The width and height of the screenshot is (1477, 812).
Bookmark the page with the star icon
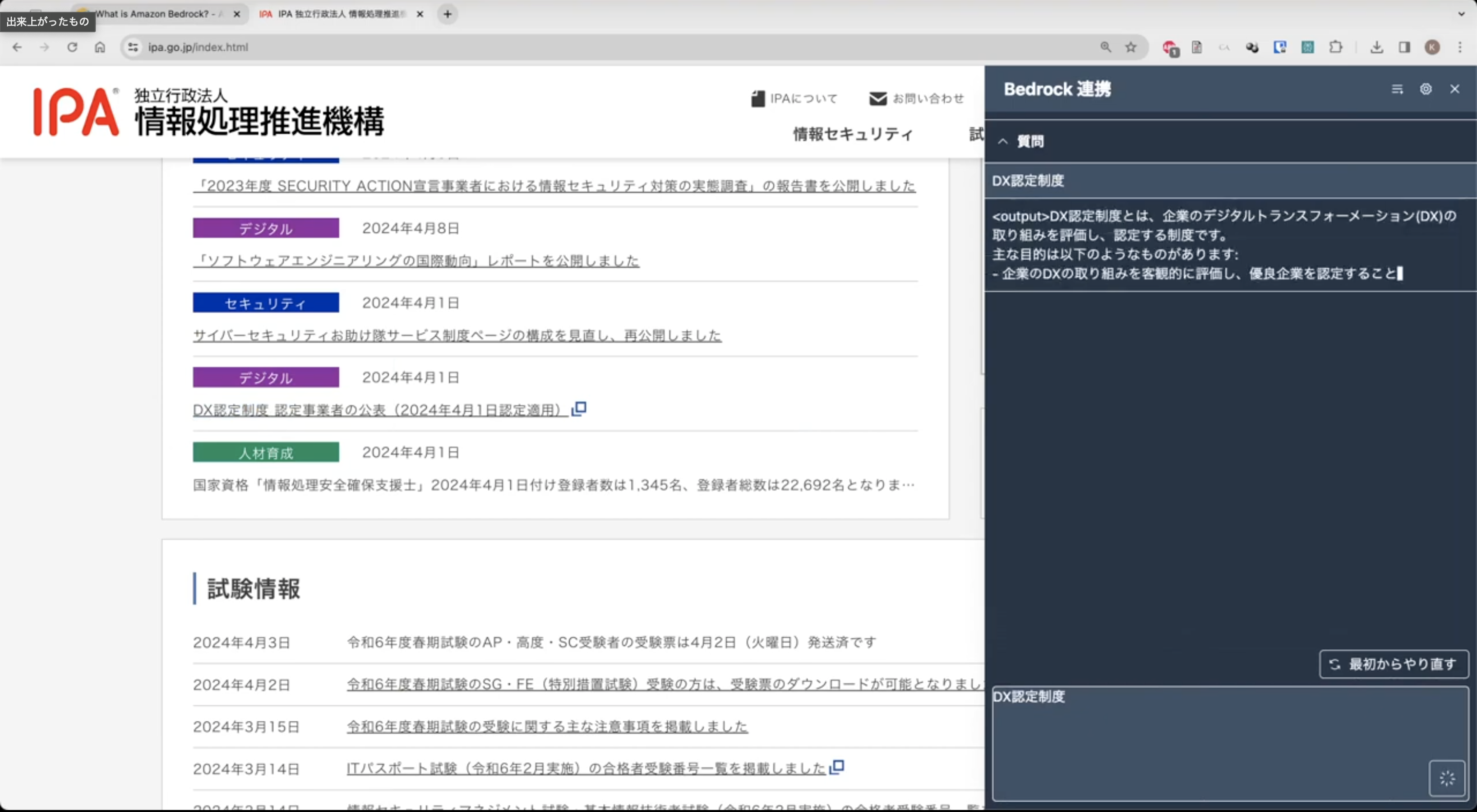point(1131,48)
